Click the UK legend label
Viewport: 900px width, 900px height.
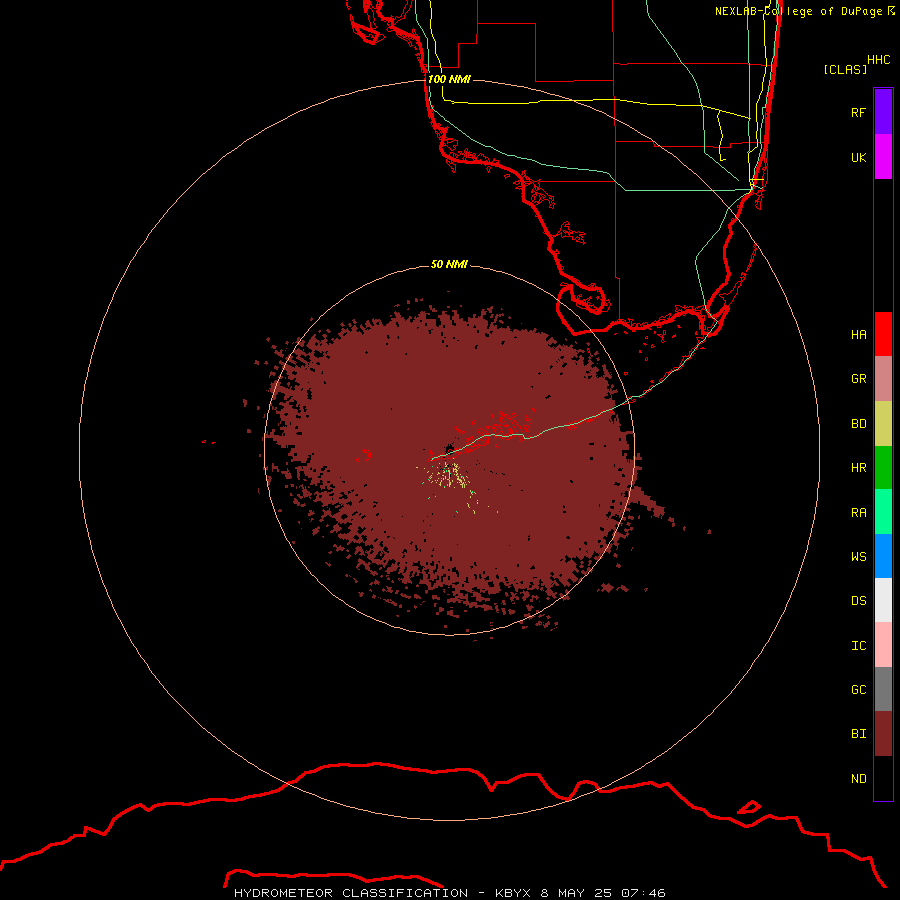point(858,157)
